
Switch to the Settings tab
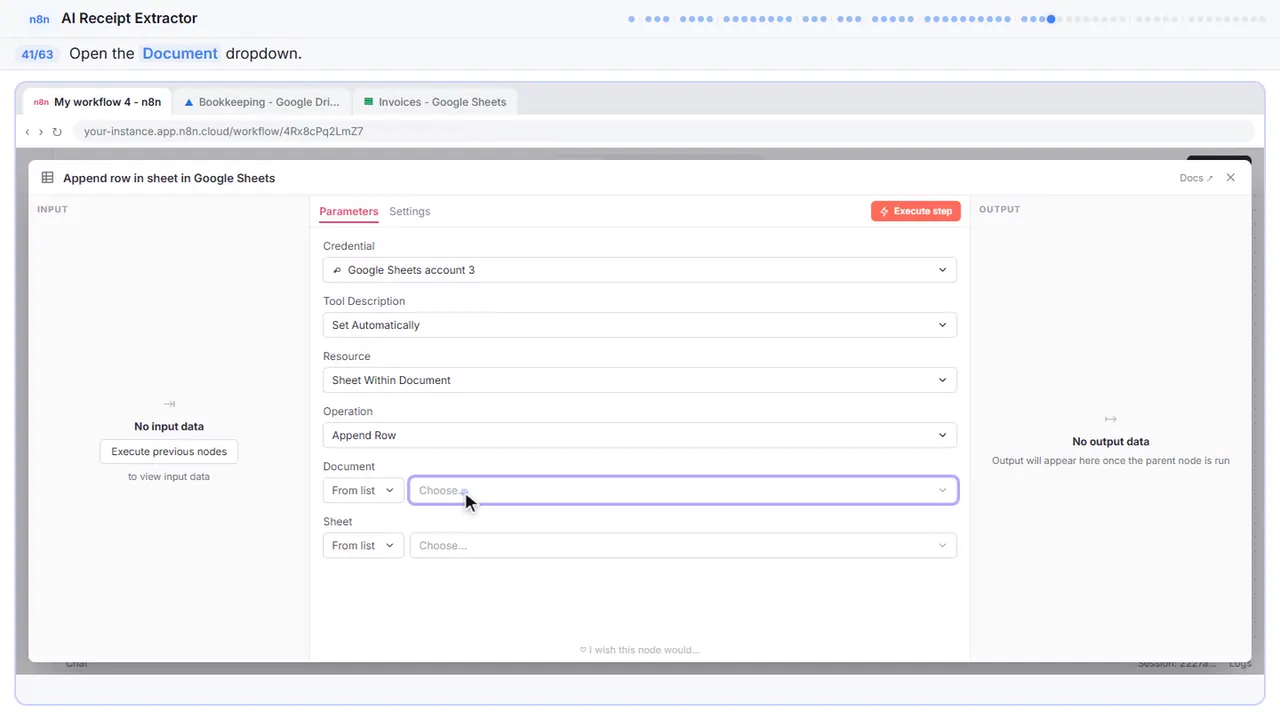click(410, 211)
